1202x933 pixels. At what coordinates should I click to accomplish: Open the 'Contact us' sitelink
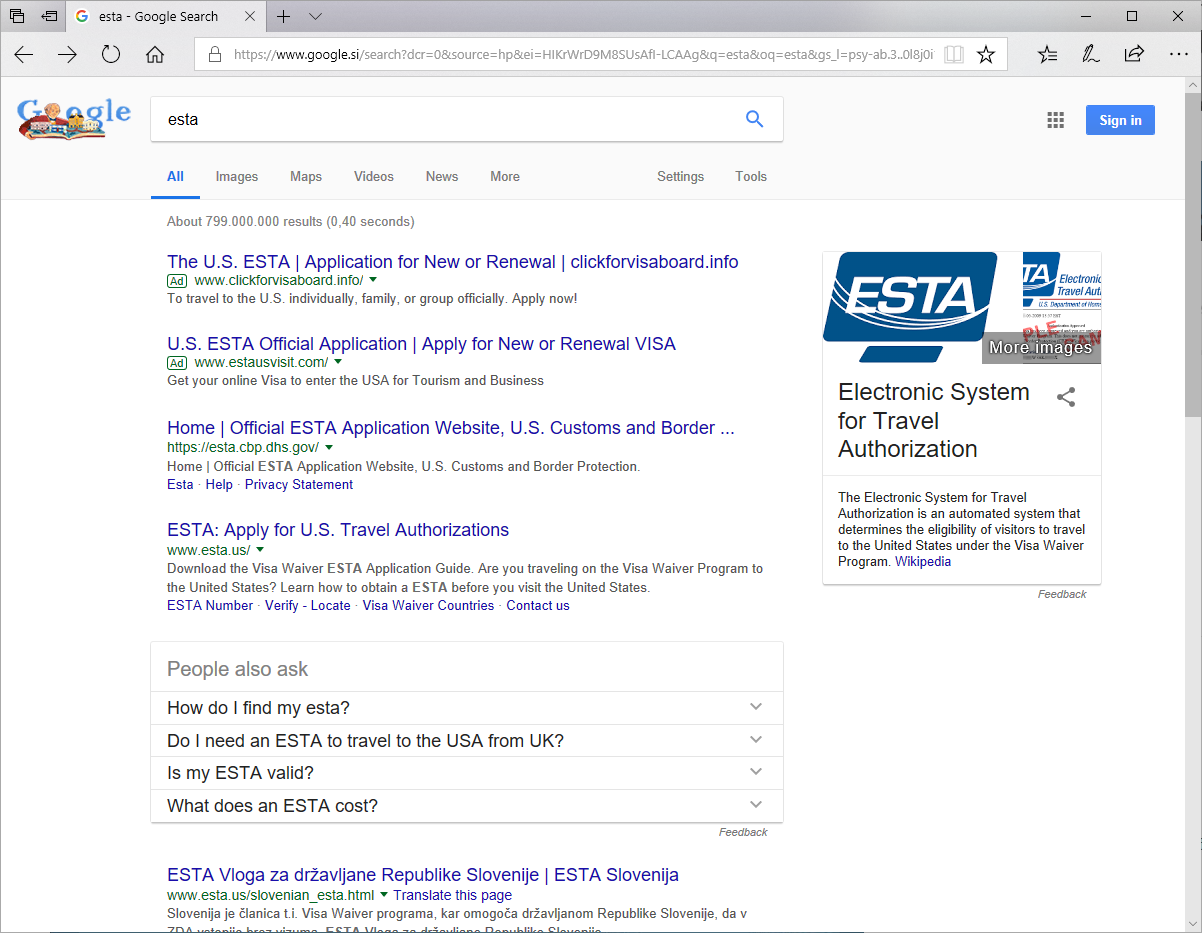(x=538, y=606)
